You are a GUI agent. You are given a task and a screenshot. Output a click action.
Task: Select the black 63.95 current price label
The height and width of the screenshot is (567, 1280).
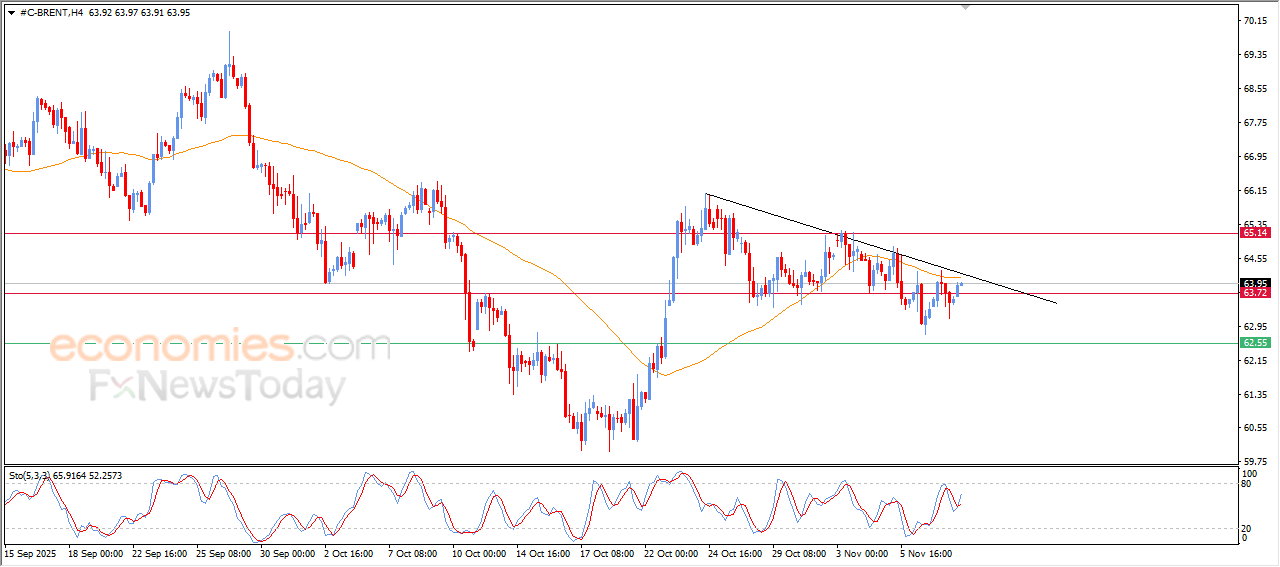1254,283
